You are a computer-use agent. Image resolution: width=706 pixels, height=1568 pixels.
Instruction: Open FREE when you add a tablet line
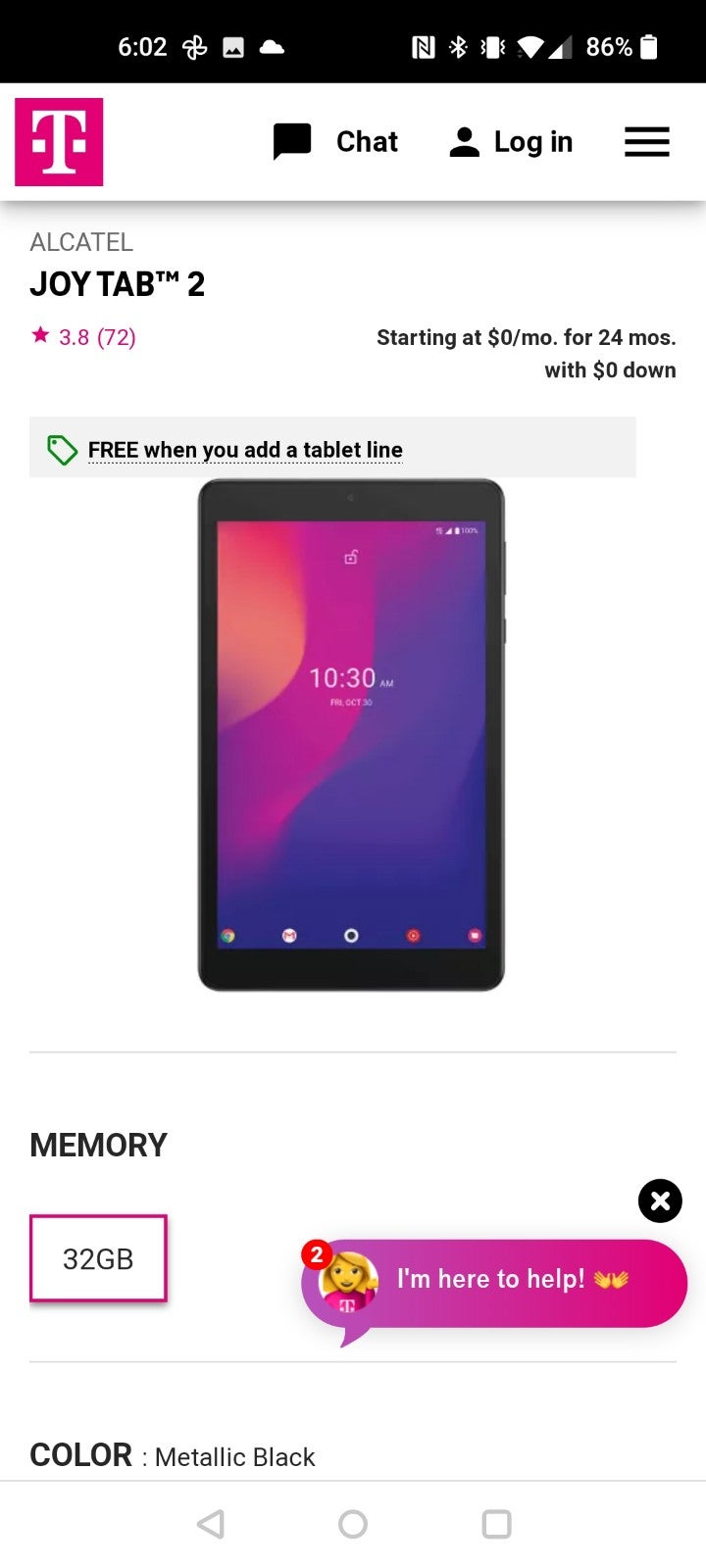(245, 450)
